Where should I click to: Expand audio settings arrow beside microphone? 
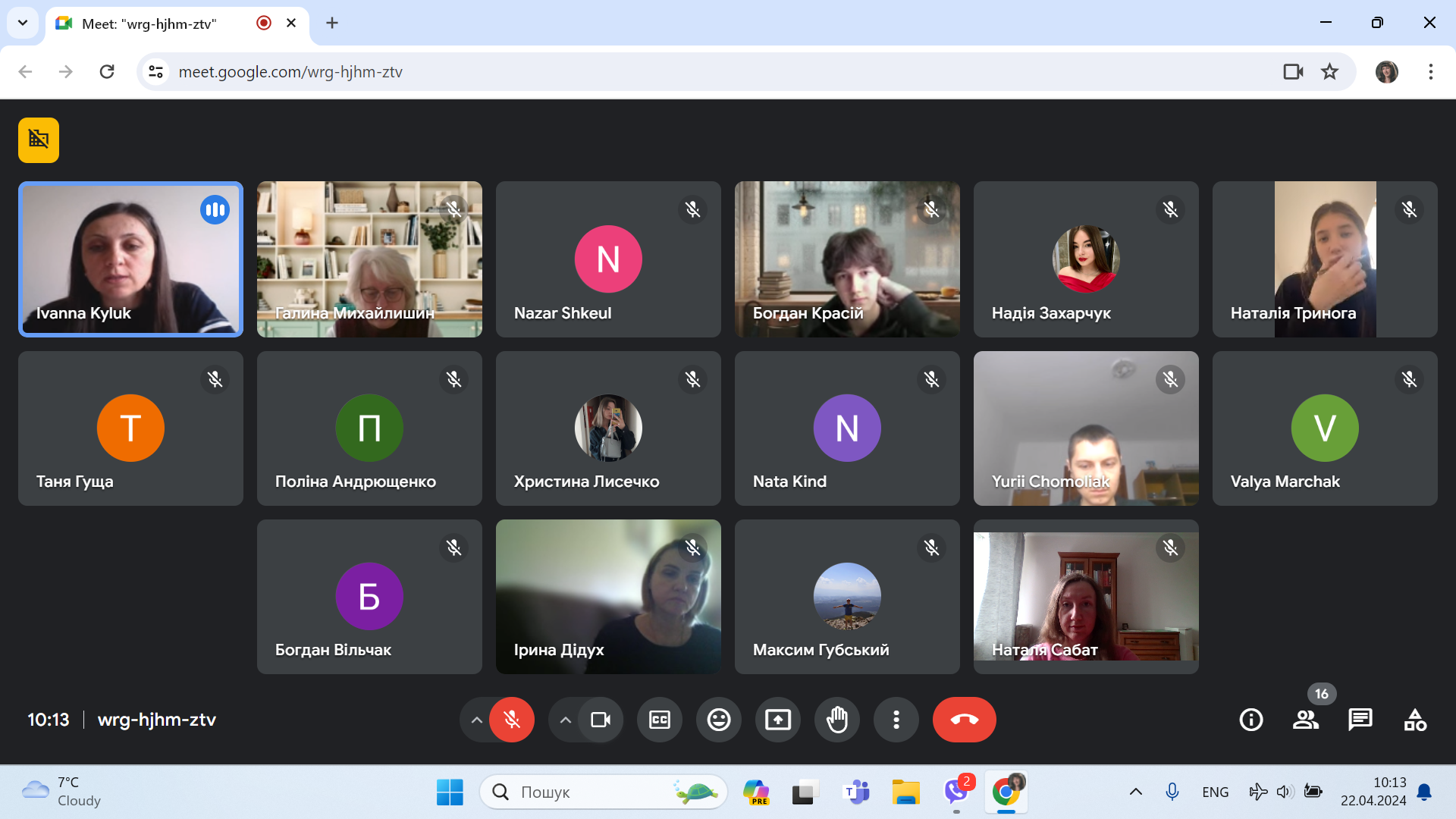pyautogui.click(x=476, y=720)
